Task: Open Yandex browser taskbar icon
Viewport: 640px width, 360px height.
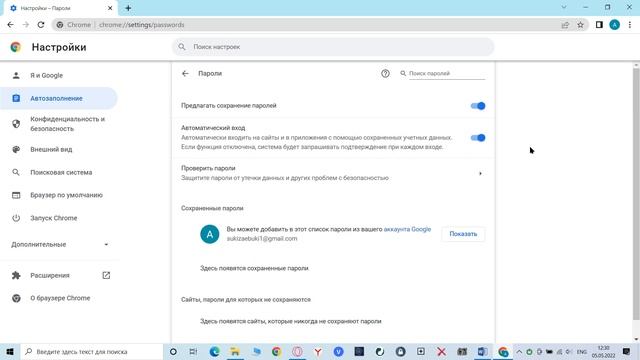Action: 318,351
